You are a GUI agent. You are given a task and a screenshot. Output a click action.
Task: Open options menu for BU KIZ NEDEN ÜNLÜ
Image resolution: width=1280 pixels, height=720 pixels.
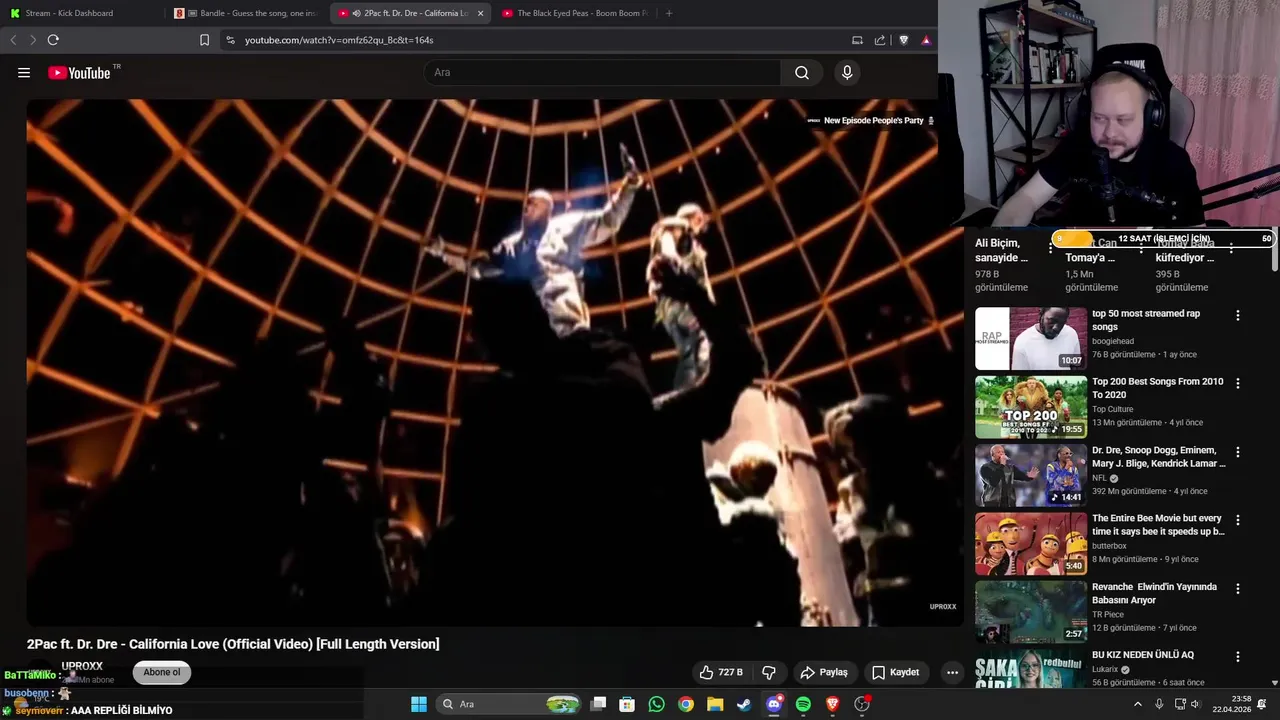coord(1238,656)
